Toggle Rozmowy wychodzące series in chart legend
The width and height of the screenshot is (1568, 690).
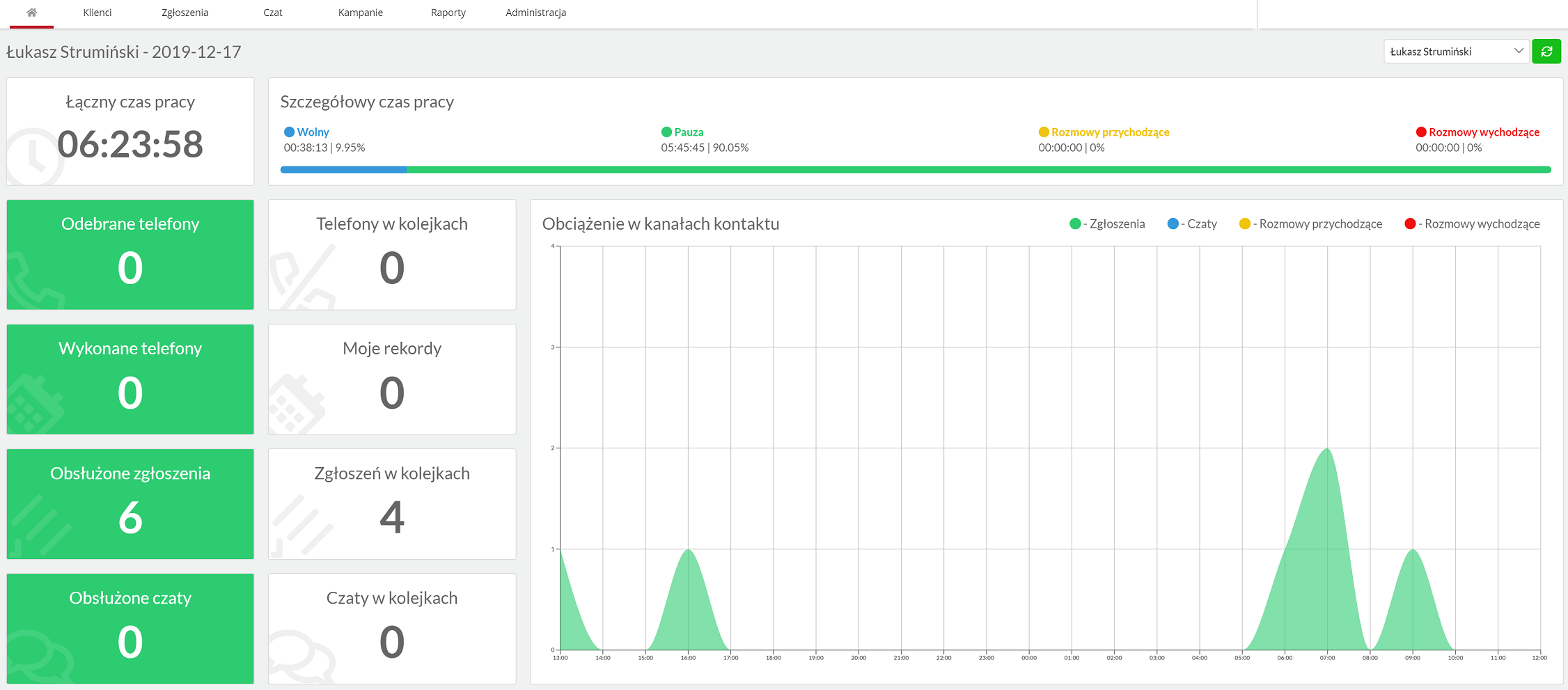tap(1472, 224)
